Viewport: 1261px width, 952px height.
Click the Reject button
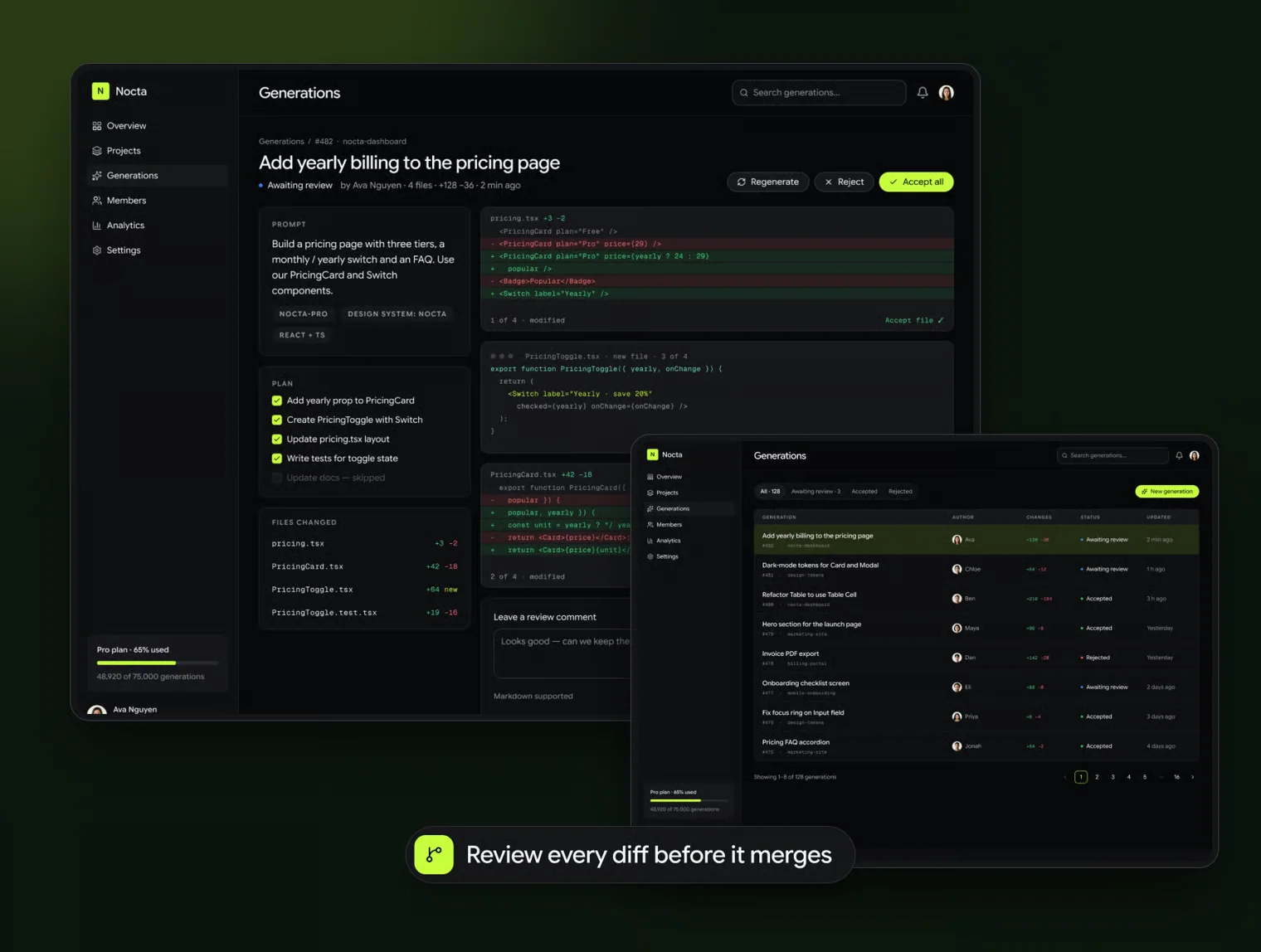844,182
